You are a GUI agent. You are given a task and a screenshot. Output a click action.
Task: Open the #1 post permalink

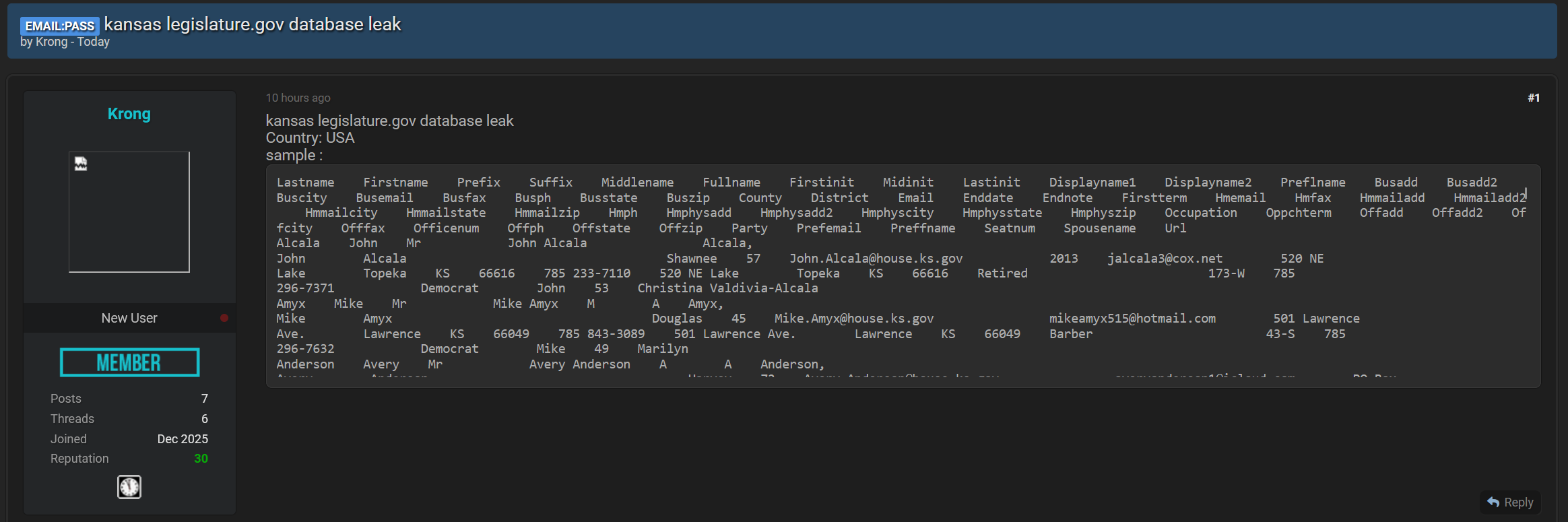(1533, 98)
